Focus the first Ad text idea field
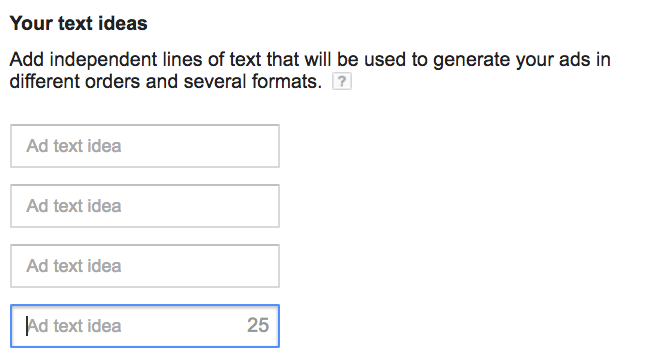The height and width of the screenshot is (362, 668). tap(145, 146)
